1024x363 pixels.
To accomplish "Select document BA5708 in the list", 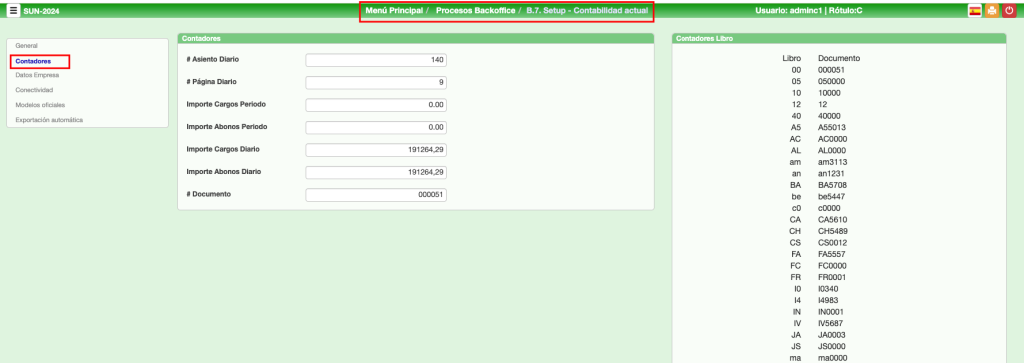I will pyautogui.click(x=832, y=185).
